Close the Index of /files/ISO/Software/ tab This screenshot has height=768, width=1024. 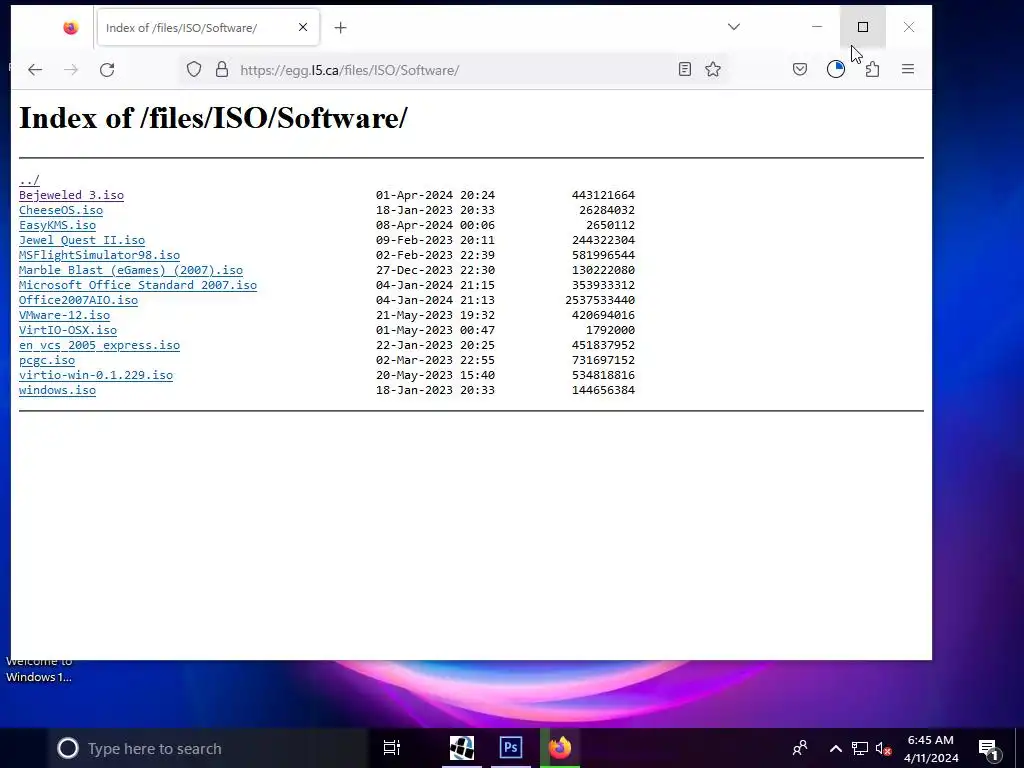click(303, 27)
